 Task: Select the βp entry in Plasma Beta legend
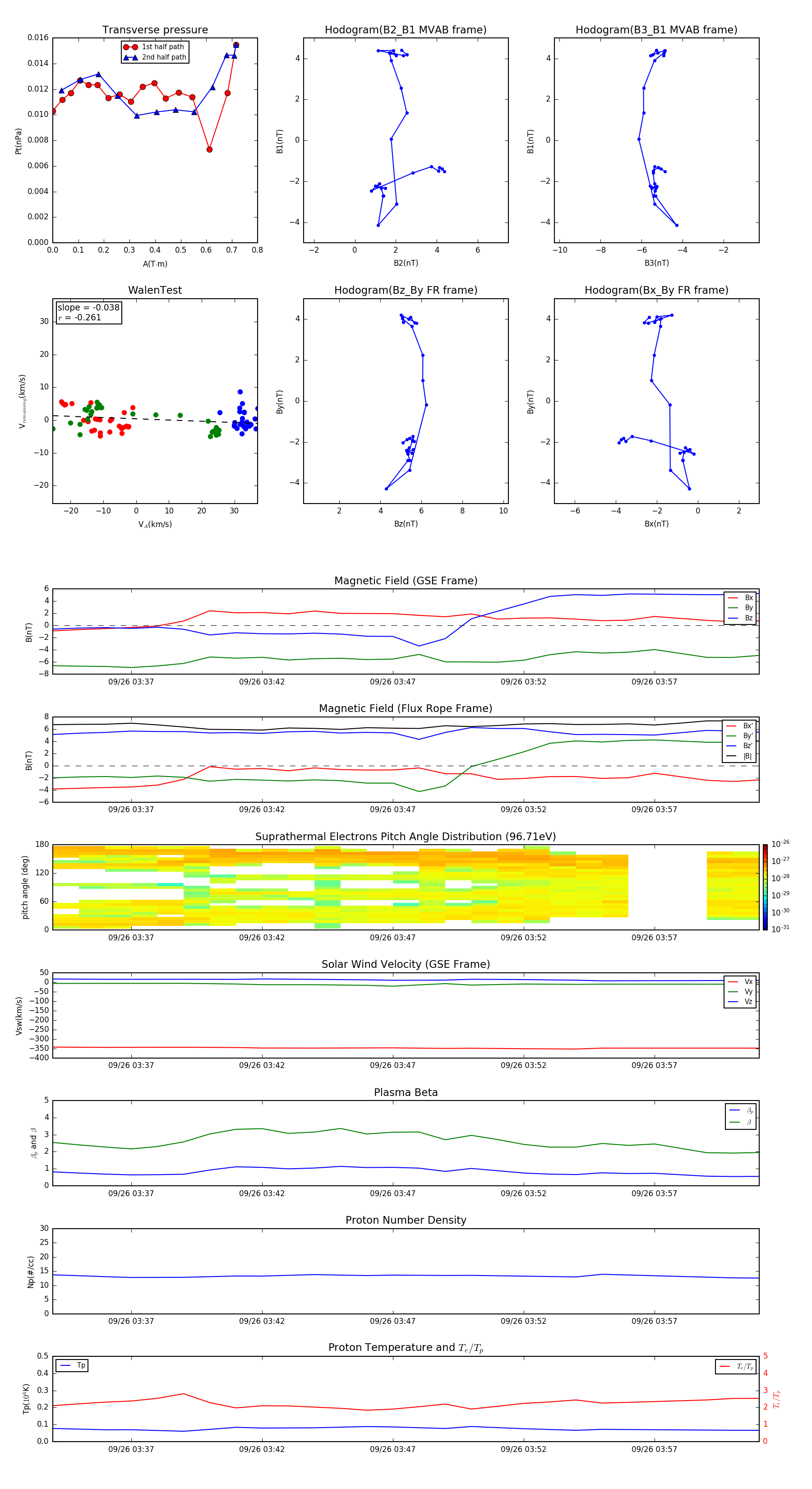point(742,1110)
